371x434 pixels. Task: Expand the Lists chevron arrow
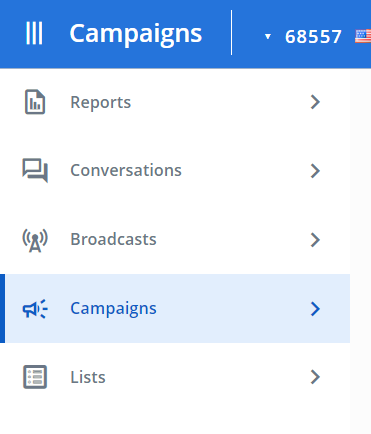coord(315,377)
